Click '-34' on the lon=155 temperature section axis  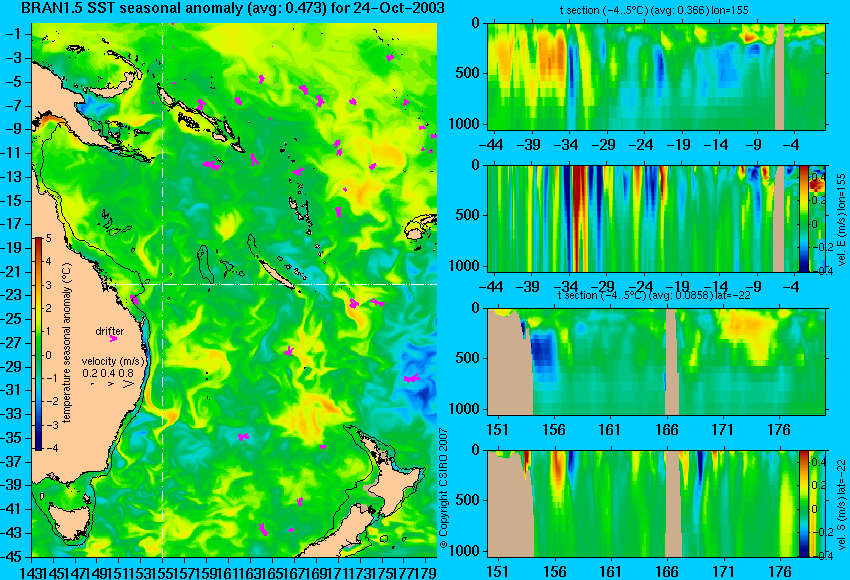tap(566, 145)
